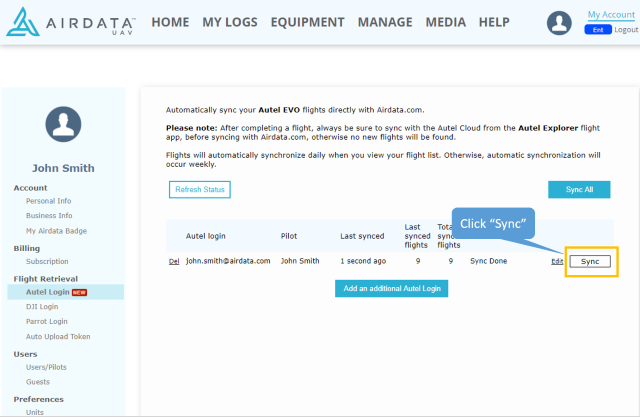Click the Account section heading
This screenshot has height=417, width=640.
tap(30, 188)
